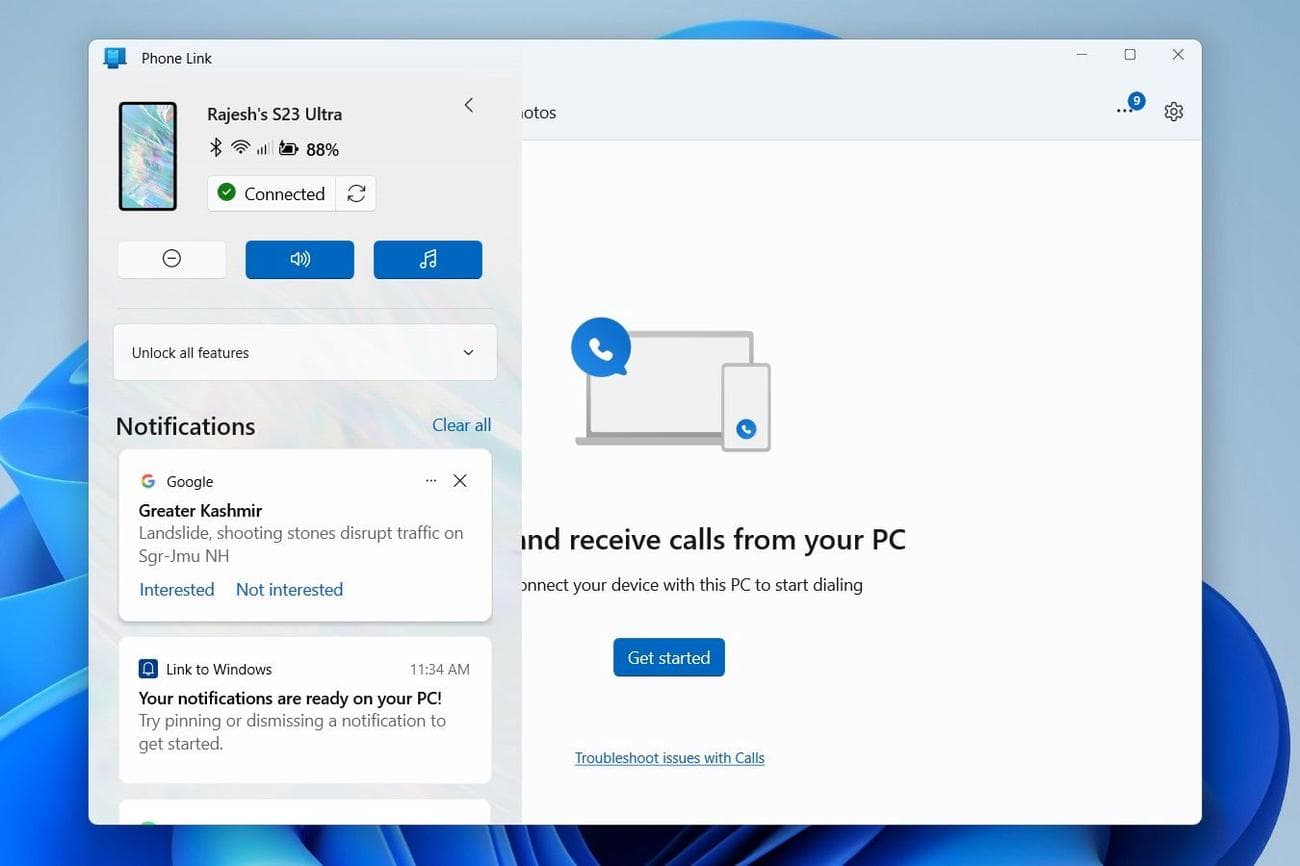Screen dimensions: 1300x866
Task: Refresh the phone connection status
Action: [x=356, y=193]
